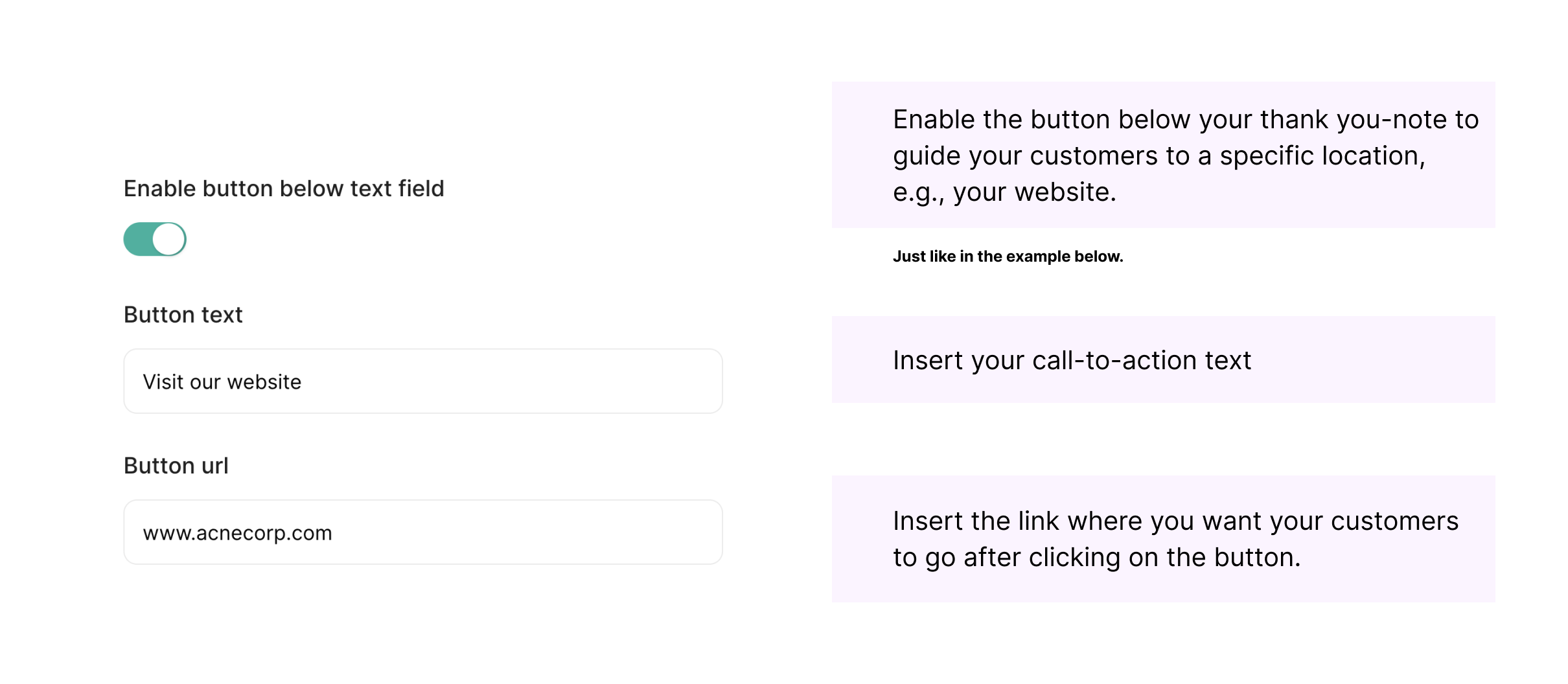Toggle off the enable button switch
Screen dimensions: 1568x684
point(155,239)
